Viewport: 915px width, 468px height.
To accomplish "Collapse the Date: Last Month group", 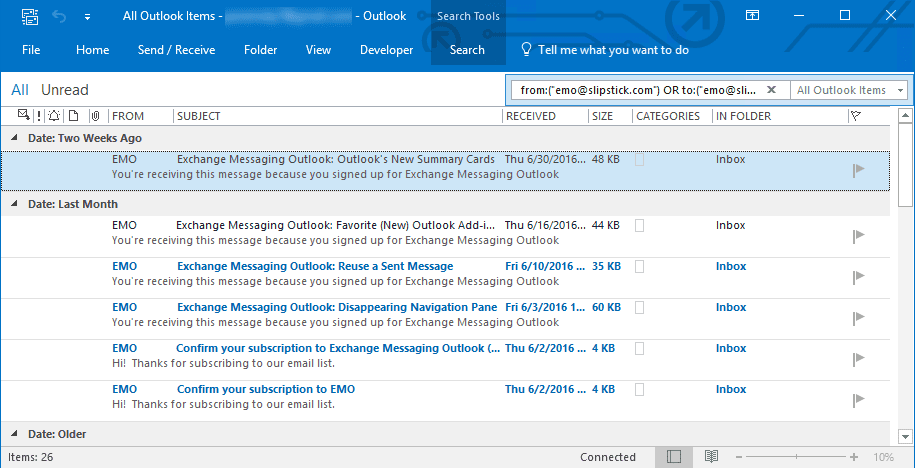I will click(14, 204).
